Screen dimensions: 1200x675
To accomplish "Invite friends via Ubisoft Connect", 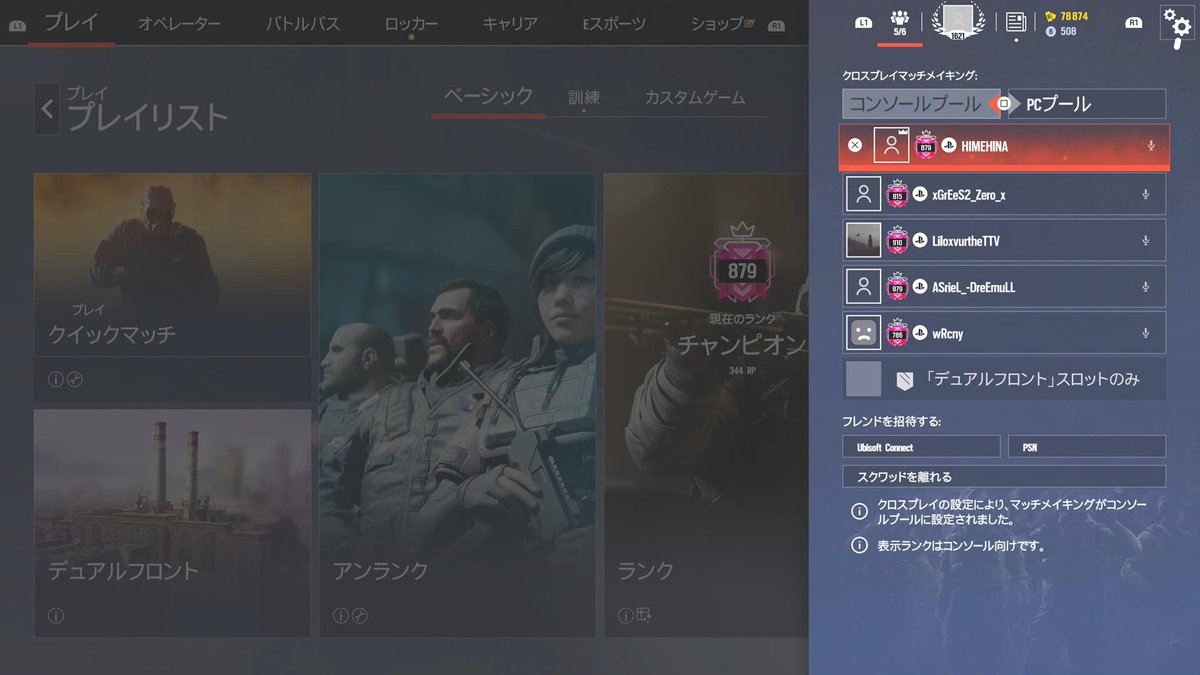I will (921, 447).
